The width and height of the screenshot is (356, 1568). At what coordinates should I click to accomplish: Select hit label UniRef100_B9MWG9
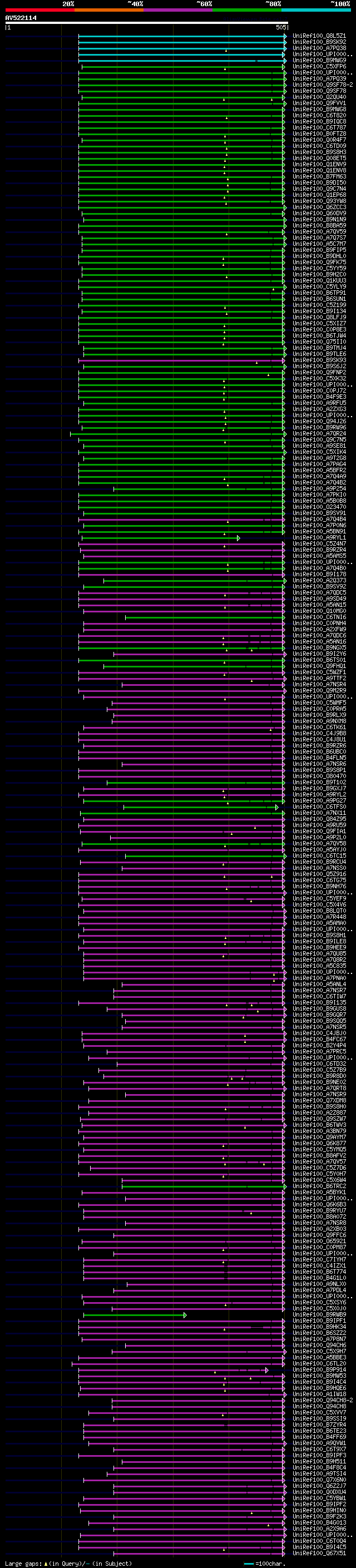pos(319,60)
